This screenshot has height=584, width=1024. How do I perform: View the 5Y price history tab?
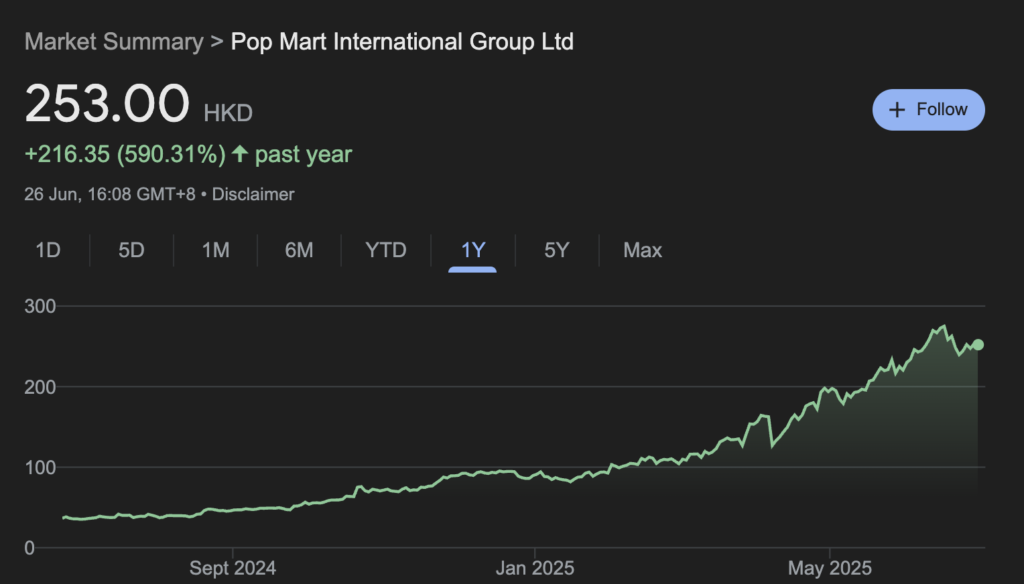click(556, 250)
